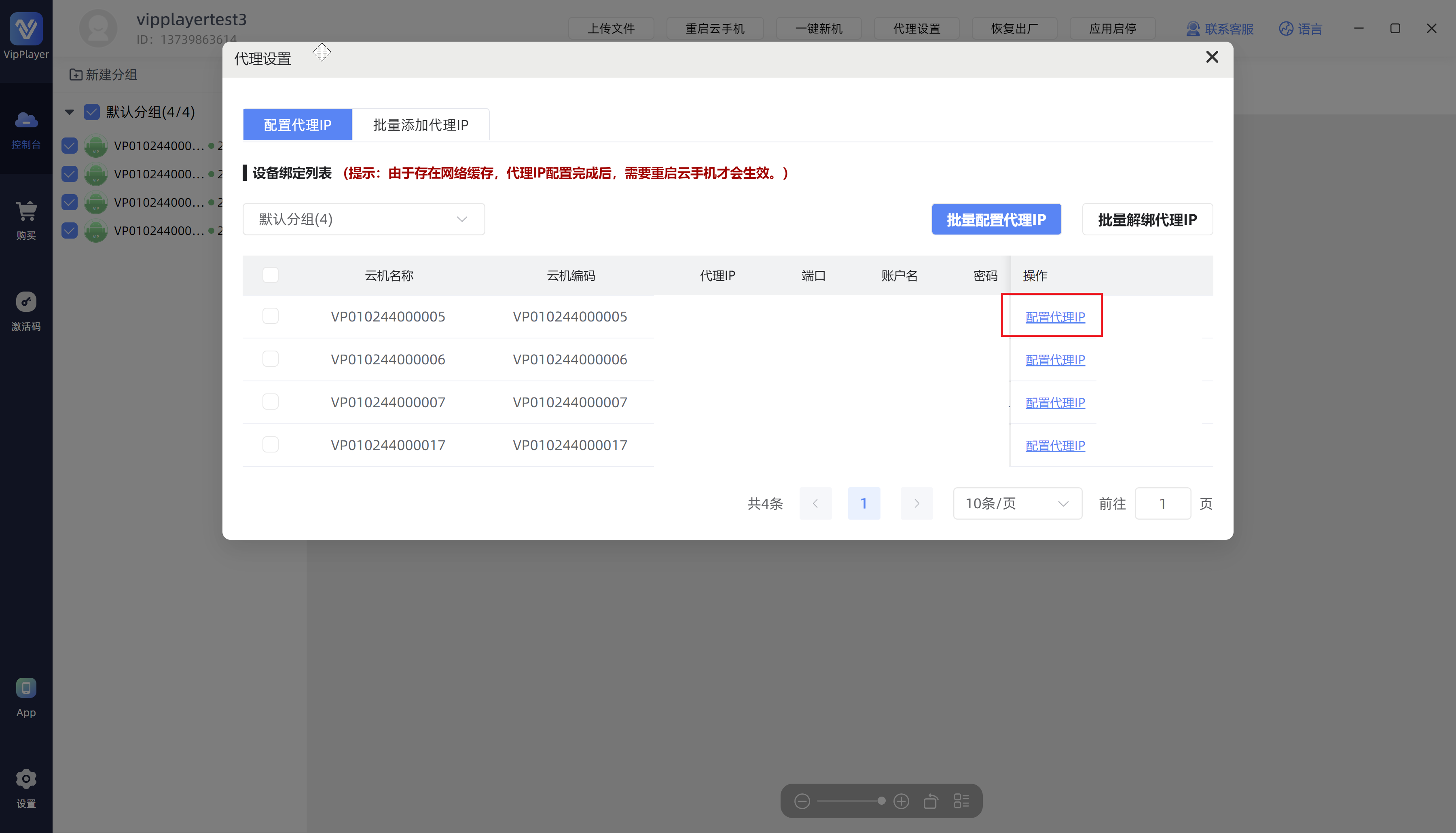Open the 设置 gear icon
Image resolution: width=1456 pixels, height=833 pixels.
pos(26,779)
